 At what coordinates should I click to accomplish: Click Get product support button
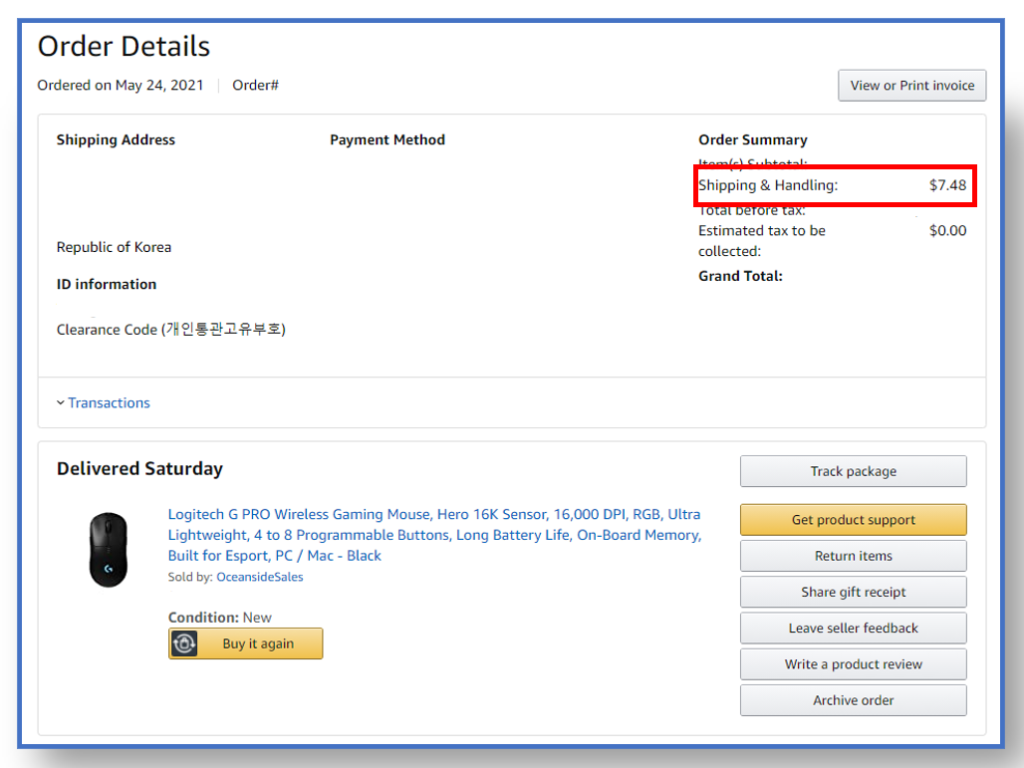click(x=853, y=520)
